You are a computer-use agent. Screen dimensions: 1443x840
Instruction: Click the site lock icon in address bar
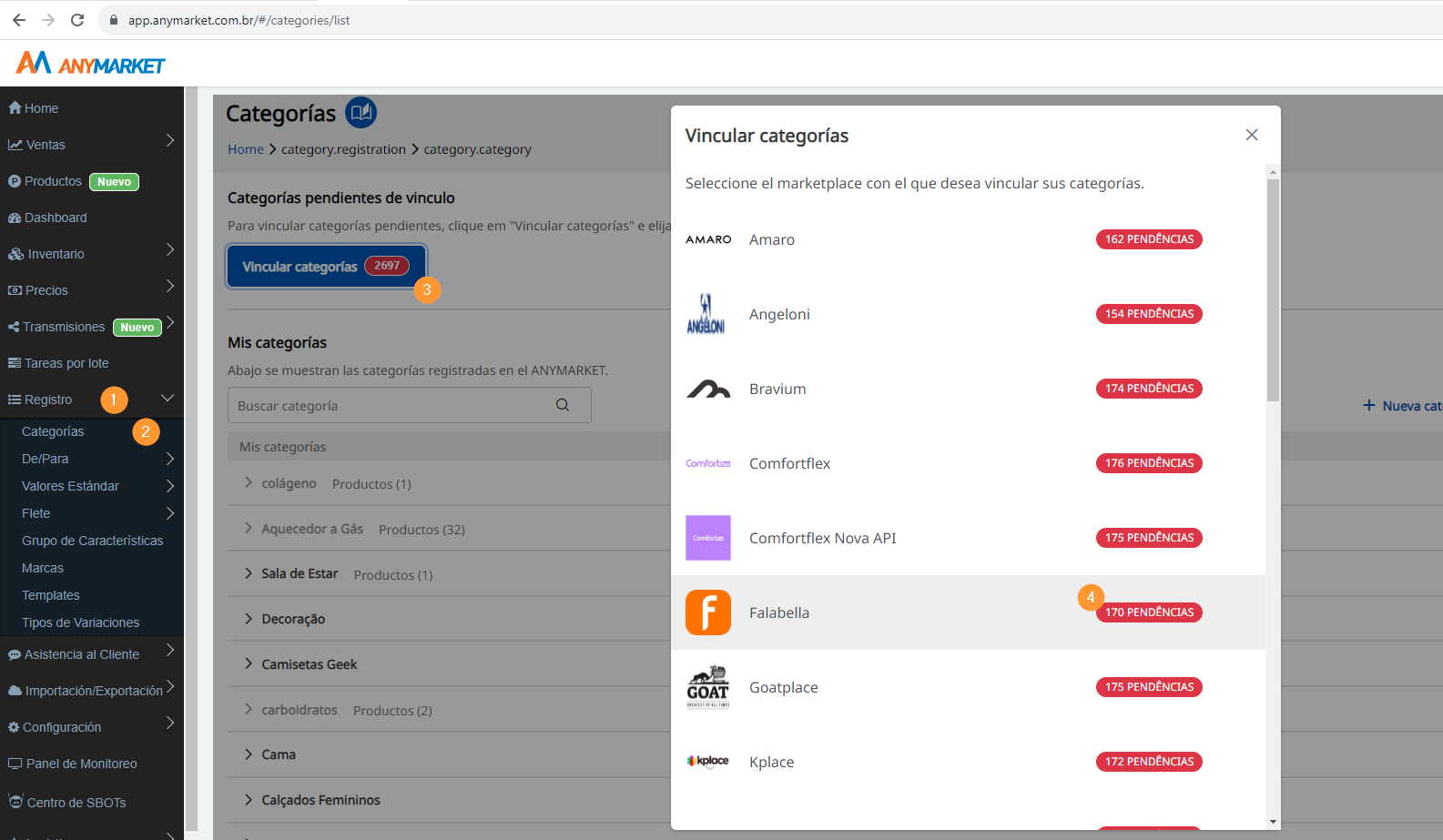pos(114,20)
